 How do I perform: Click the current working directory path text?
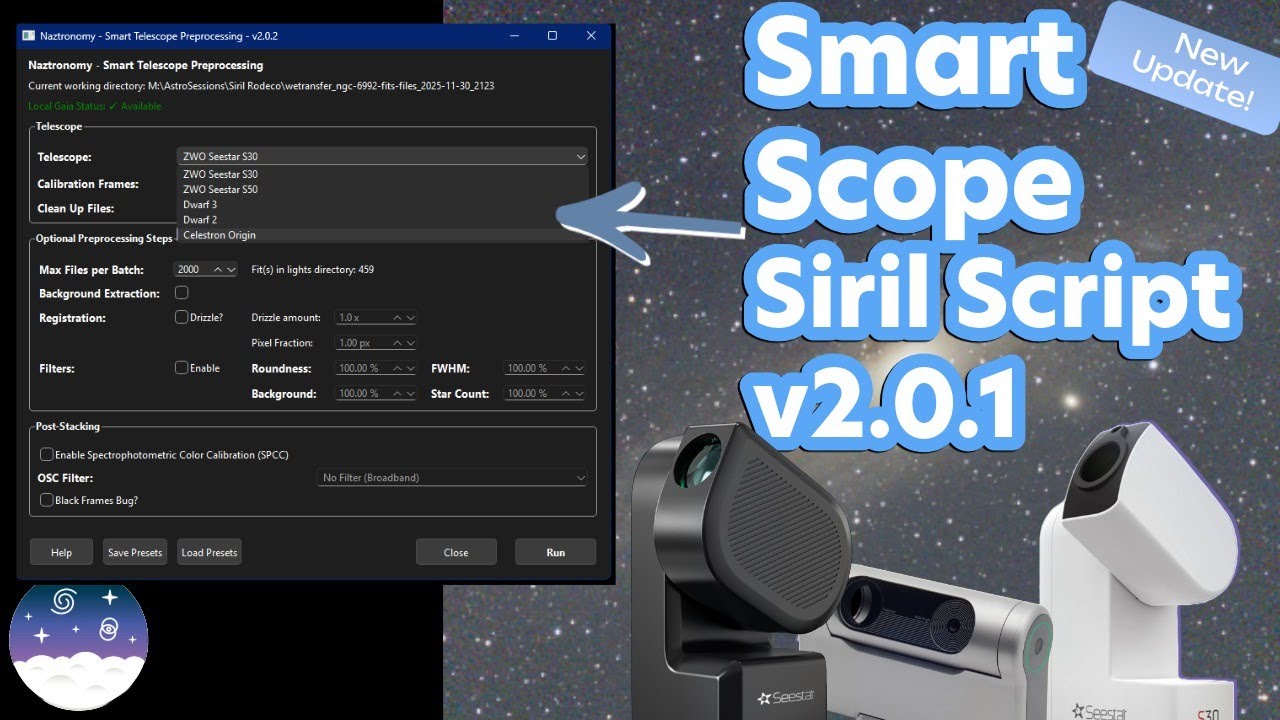(x=261, y=86)
